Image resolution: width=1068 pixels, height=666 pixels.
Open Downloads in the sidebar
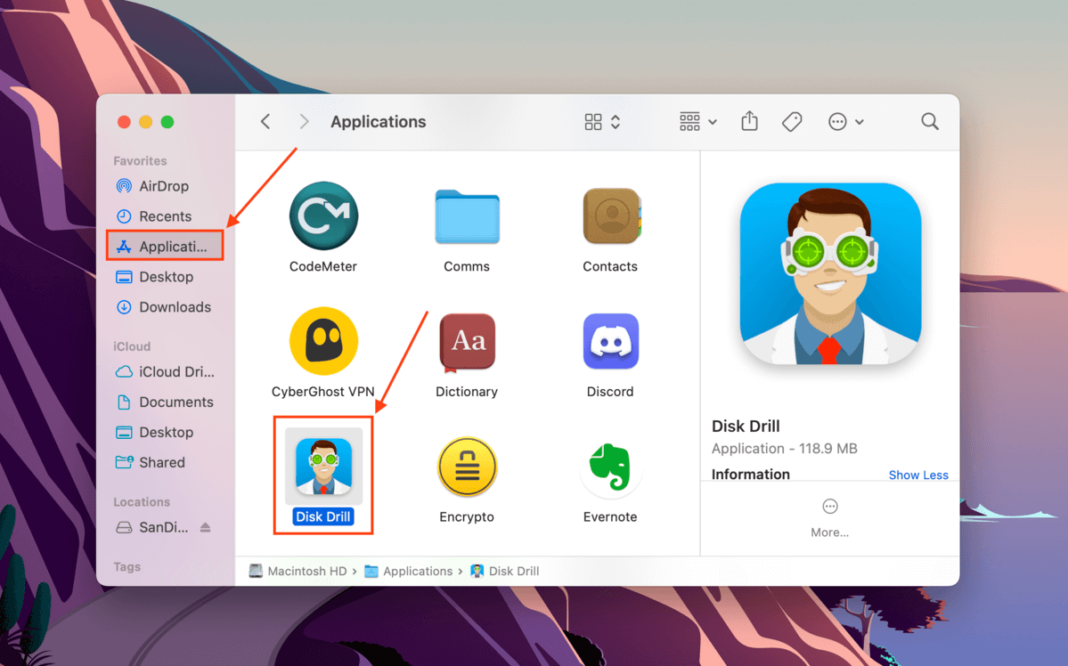[164, 307]
